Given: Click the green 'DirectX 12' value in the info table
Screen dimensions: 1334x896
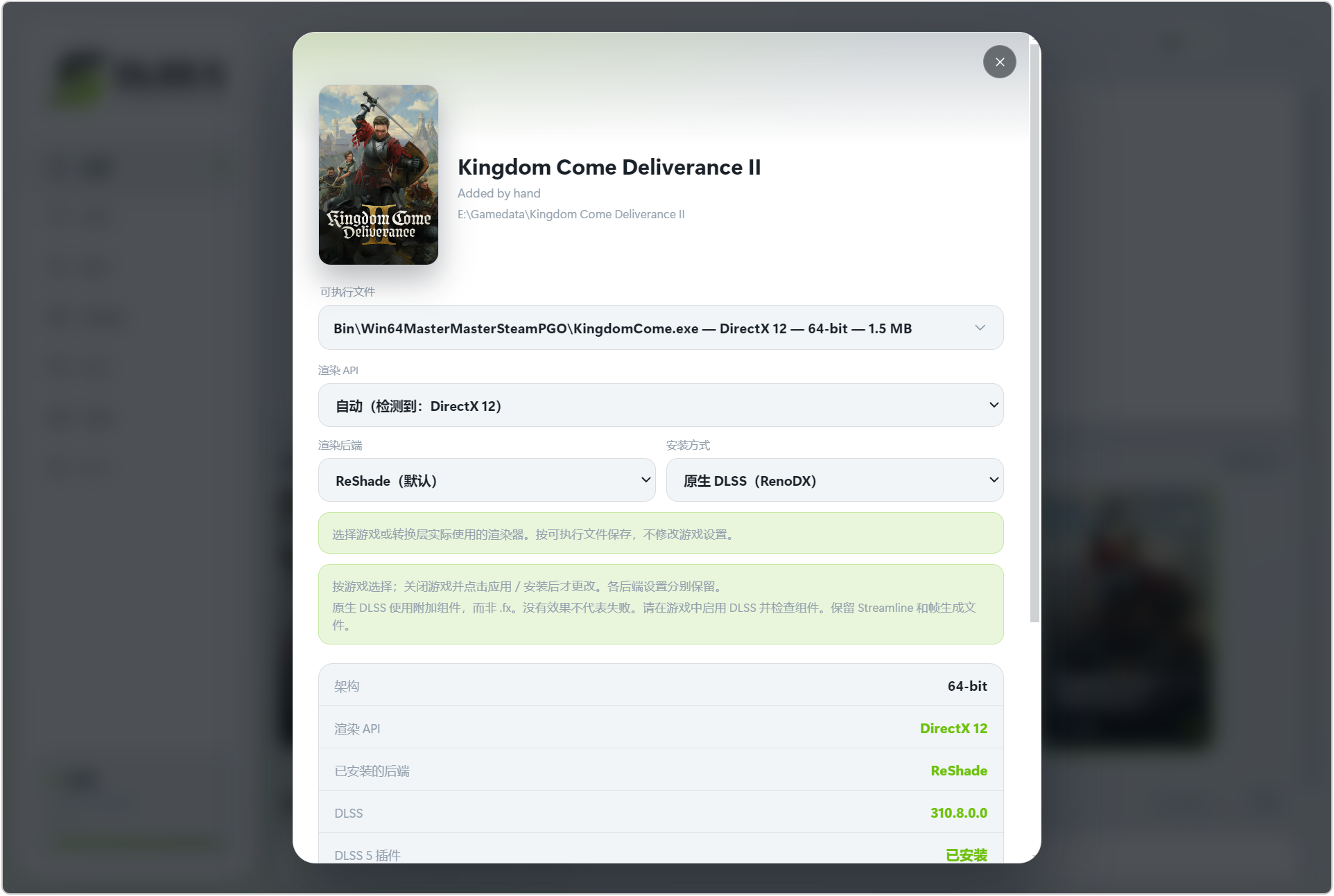Looking at the screenshot, I should tap(953, 728).
